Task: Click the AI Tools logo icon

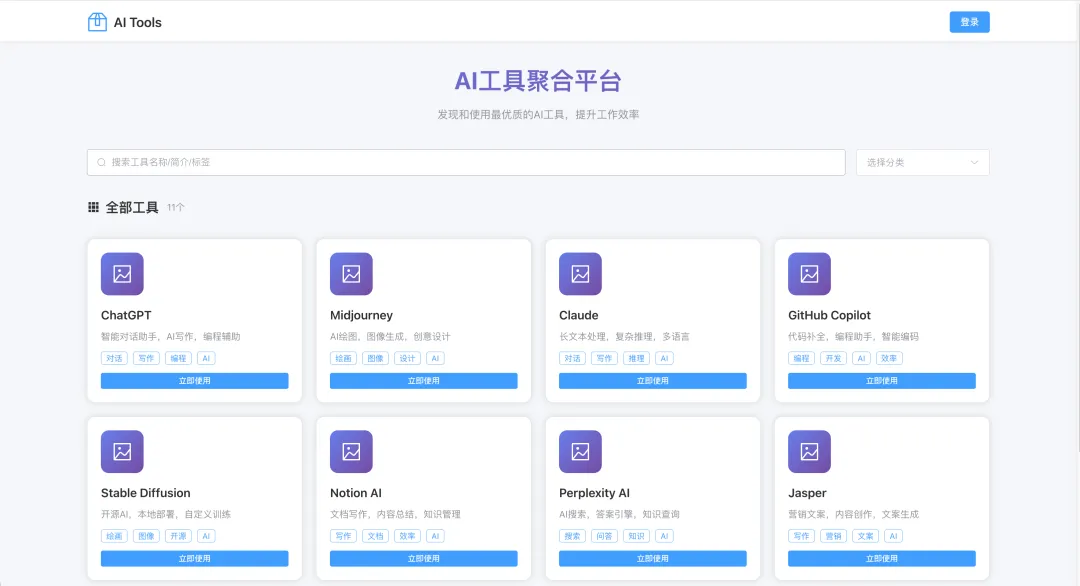Action: [97, 22]
